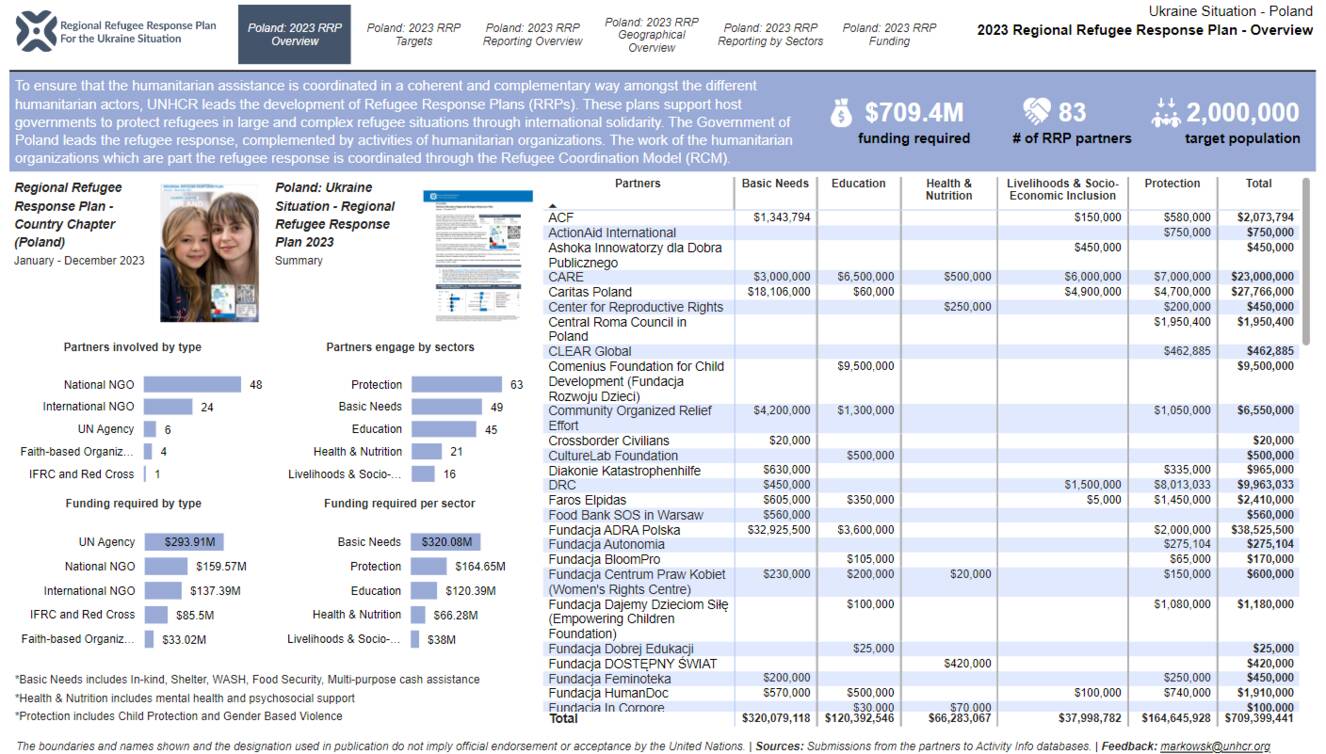The width and height of the screenshot is (1326, 754).
Task: Open 2023 RRP Reporting by Sectors tab
Action: 770,34
